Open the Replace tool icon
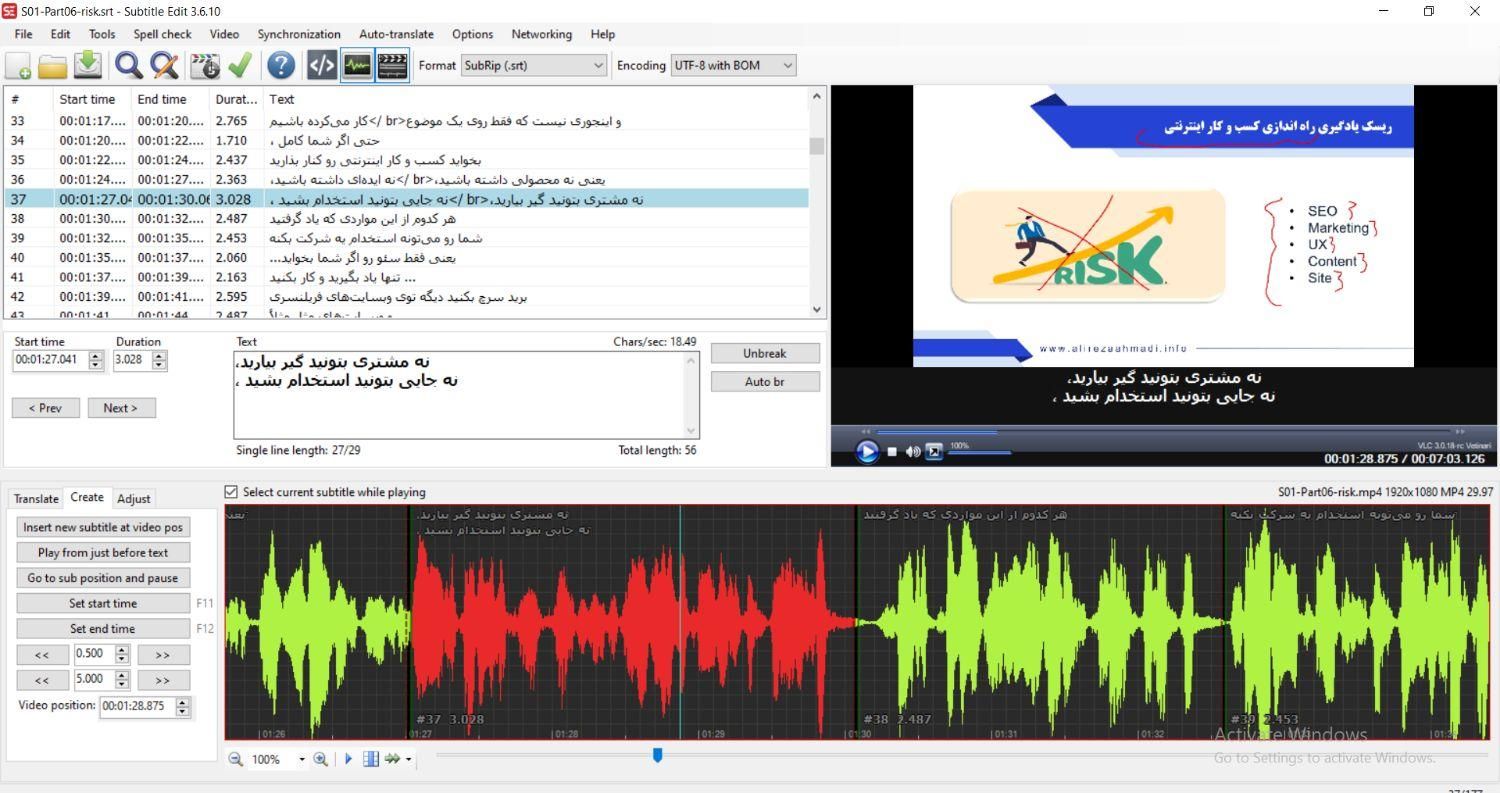Image resolution: width=1500 pixels, height=793 pixels. click(164, 66)
